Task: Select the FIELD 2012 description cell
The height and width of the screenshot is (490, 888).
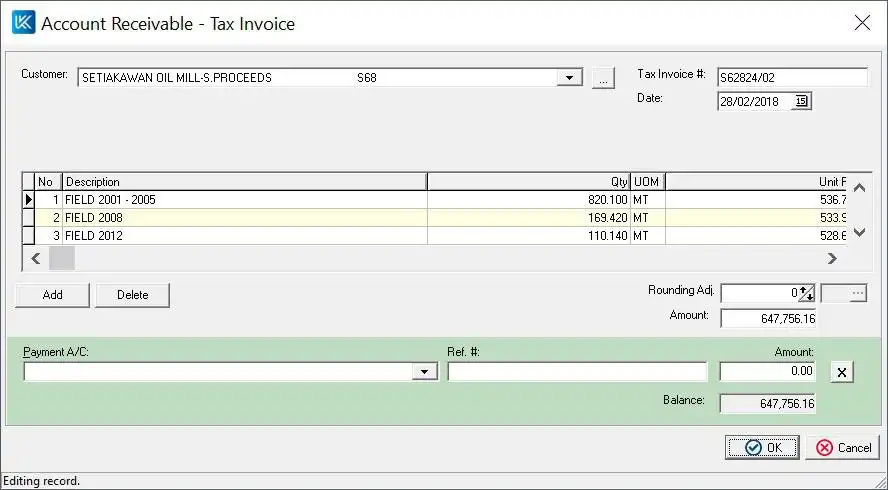Action: click(x=245, y=236)
